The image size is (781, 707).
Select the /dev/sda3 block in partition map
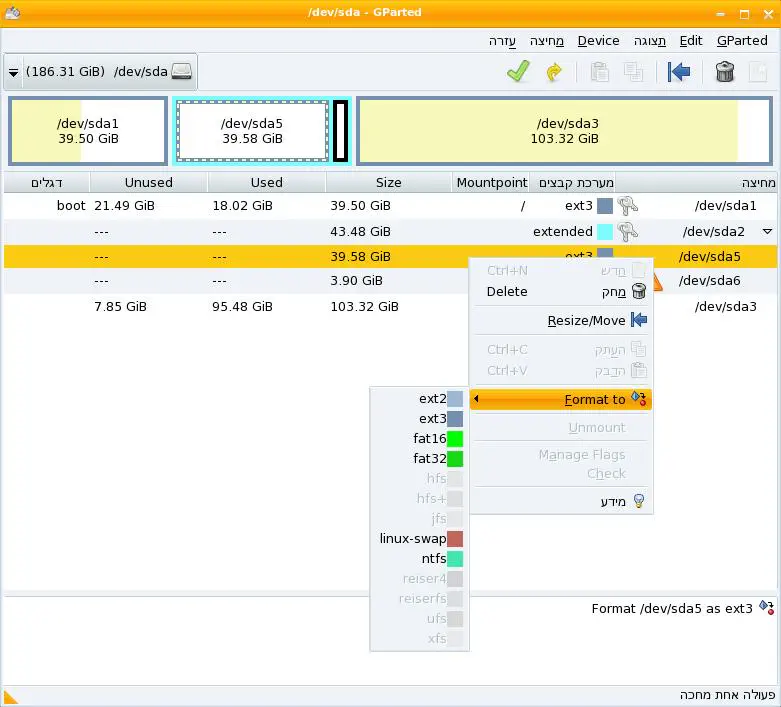click(564, 131)
